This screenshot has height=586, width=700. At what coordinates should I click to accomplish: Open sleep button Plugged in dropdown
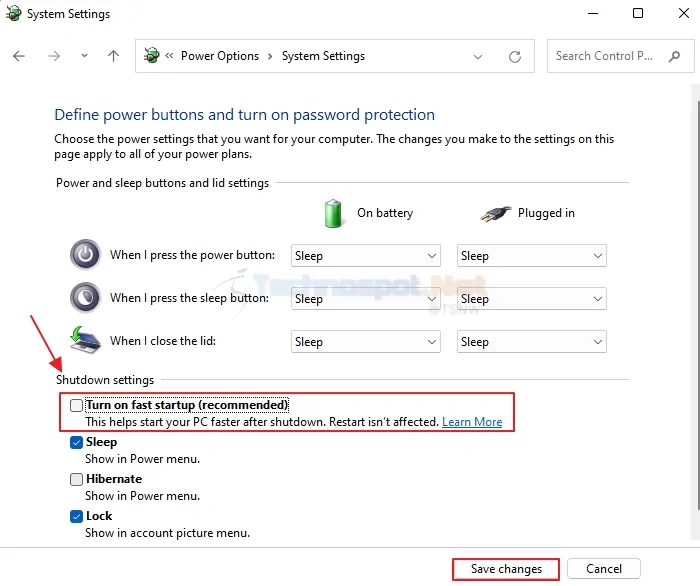(532, 299)
